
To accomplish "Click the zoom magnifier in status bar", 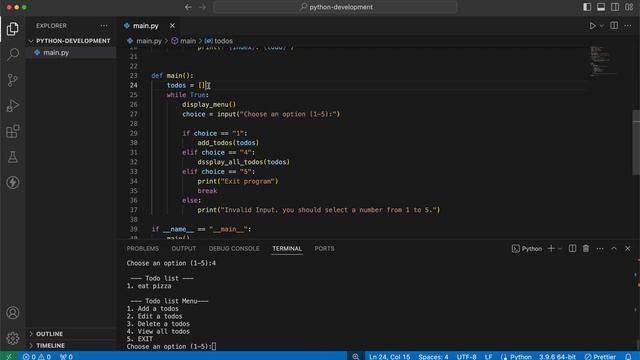I will [356, 356].
